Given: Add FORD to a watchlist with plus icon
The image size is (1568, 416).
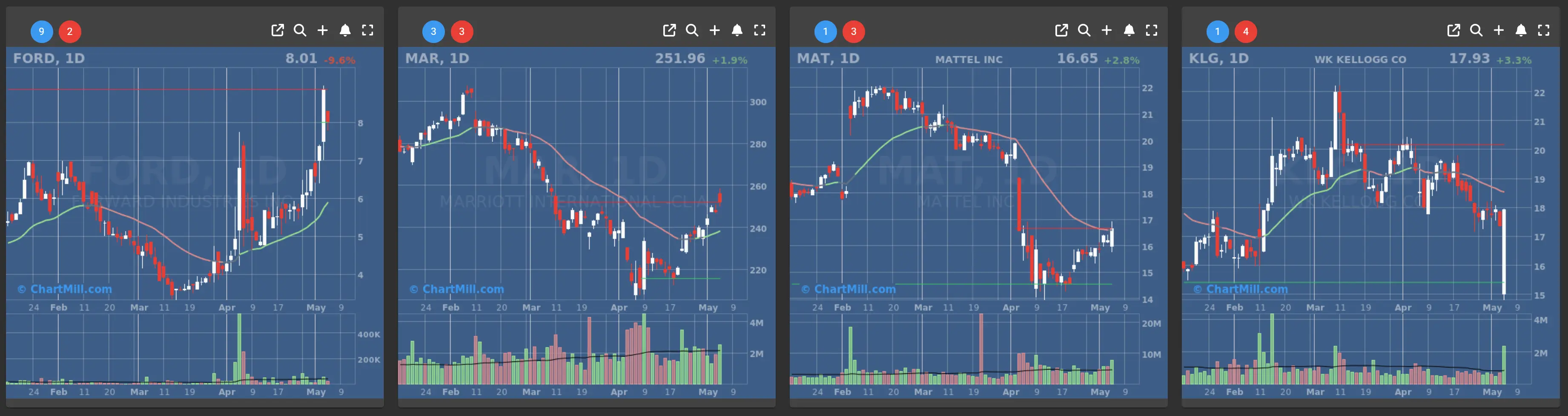Looking at the screenshot, I should [323, 30].
